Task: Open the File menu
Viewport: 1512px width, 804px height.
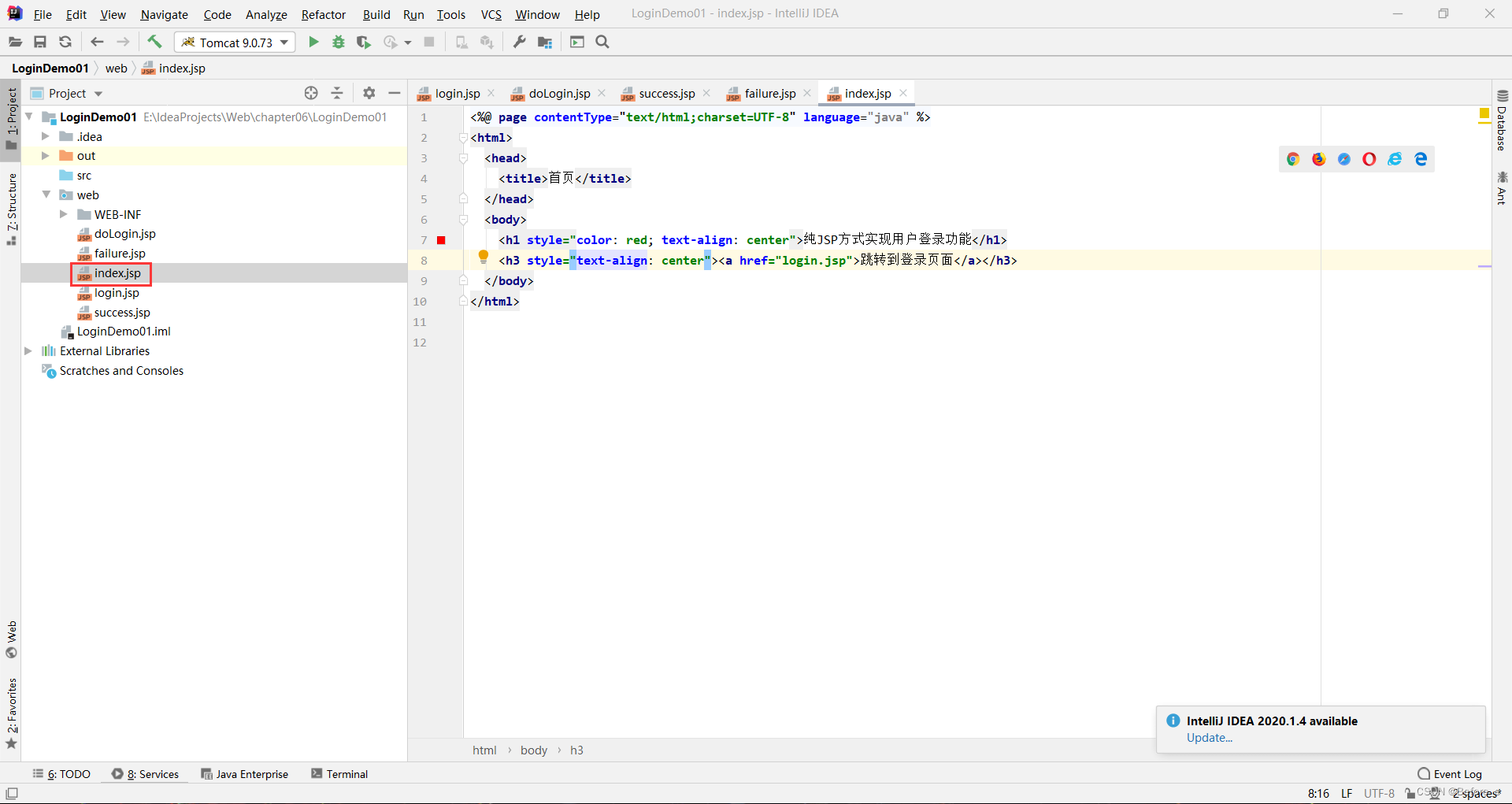Action: coord(43,14)
